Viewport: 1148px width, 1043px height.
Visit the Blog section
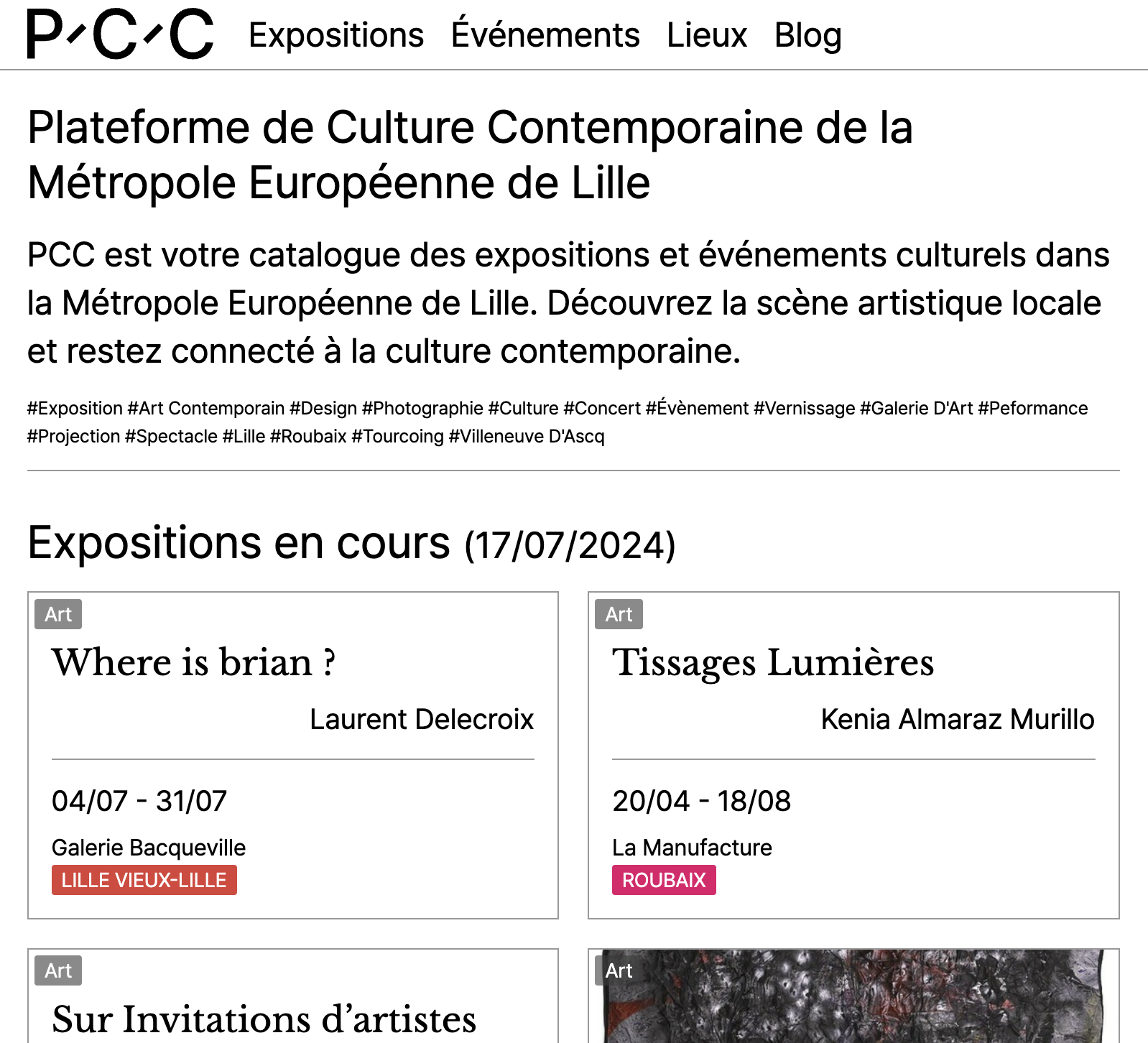(807, 35)
